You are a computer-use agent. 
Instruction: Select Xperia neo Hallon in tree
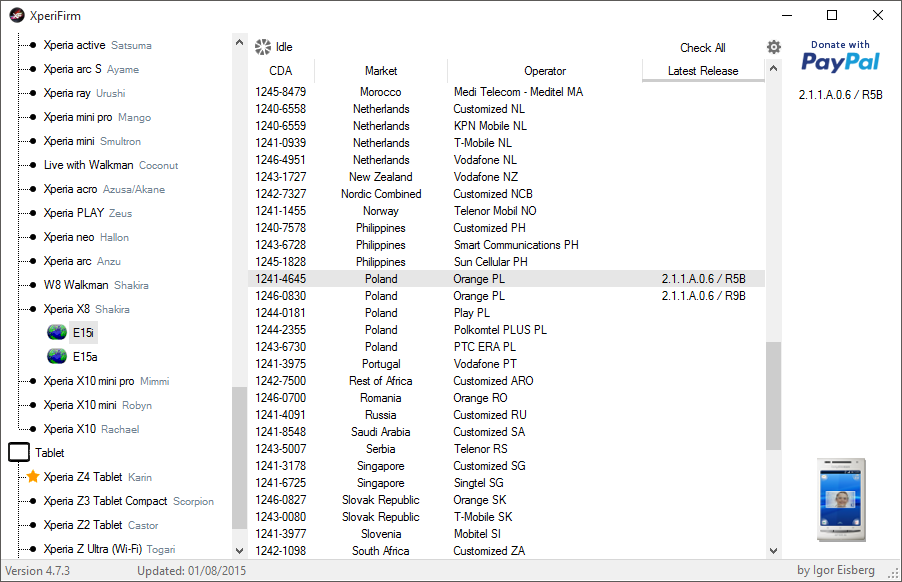tap(86, 237)
